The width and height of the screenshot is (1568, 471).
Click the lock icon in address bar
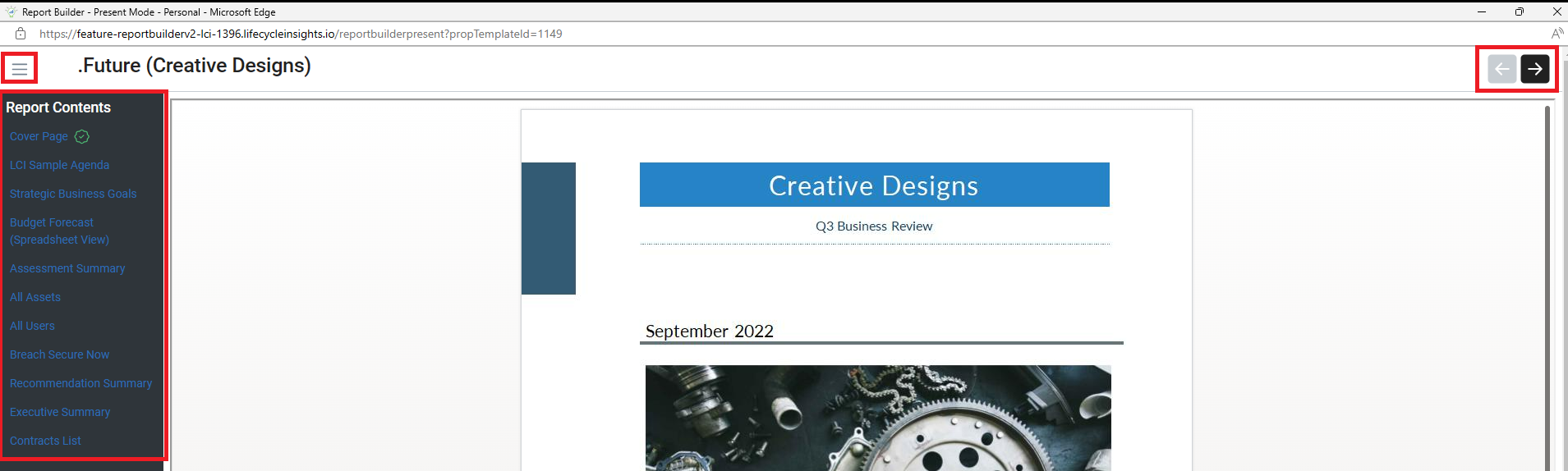21,34
